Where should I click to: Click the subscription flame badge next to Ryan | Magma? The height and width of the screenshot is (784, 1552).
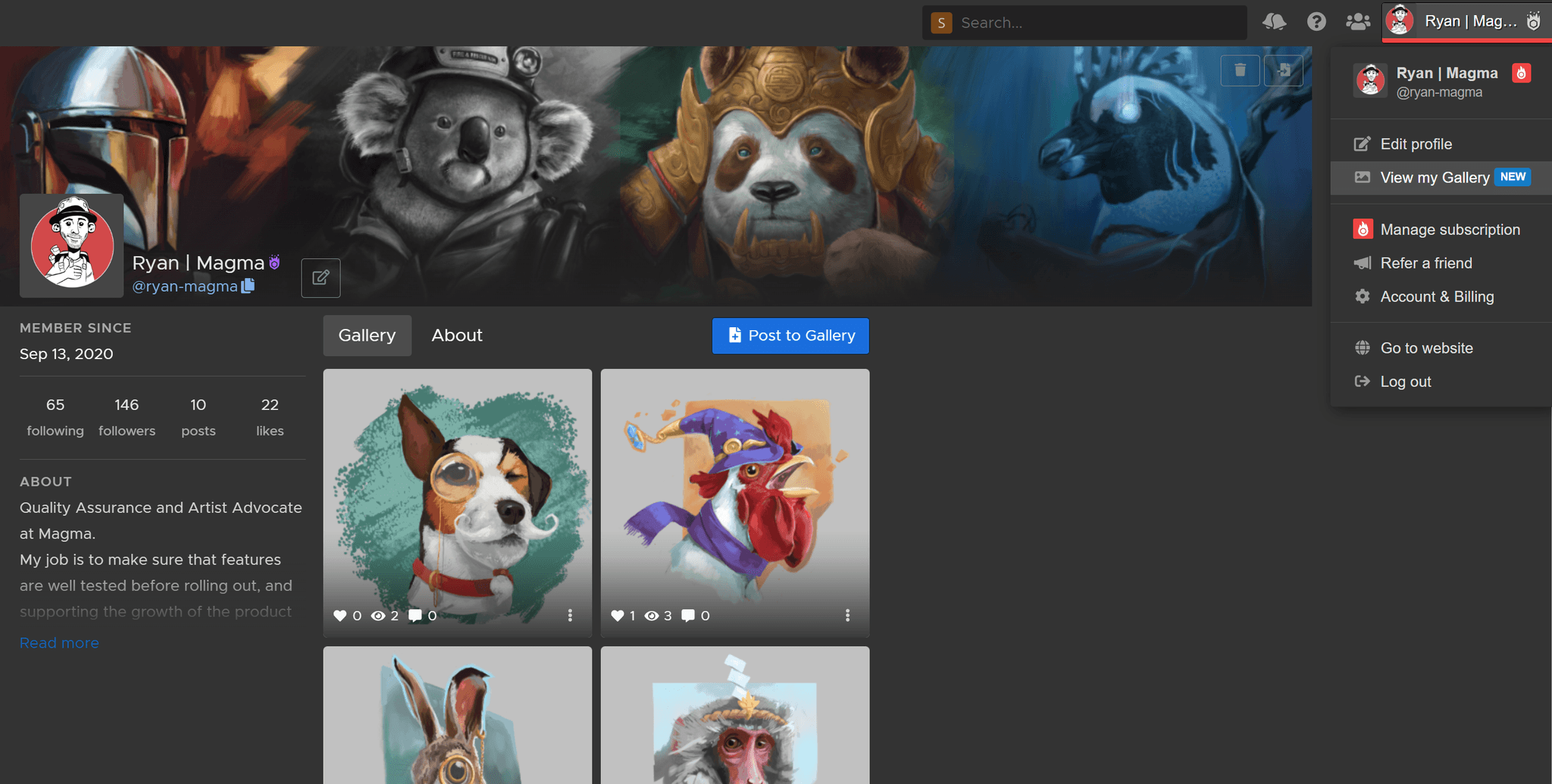pos(1522,73)
